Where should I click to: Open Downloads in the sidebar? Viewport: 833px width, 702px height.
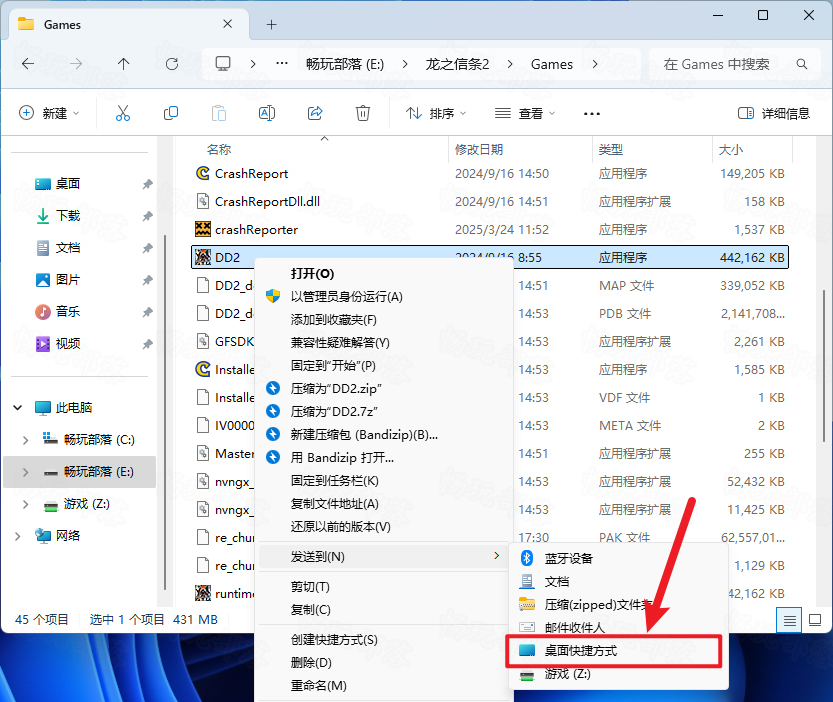tap(67, 216)
